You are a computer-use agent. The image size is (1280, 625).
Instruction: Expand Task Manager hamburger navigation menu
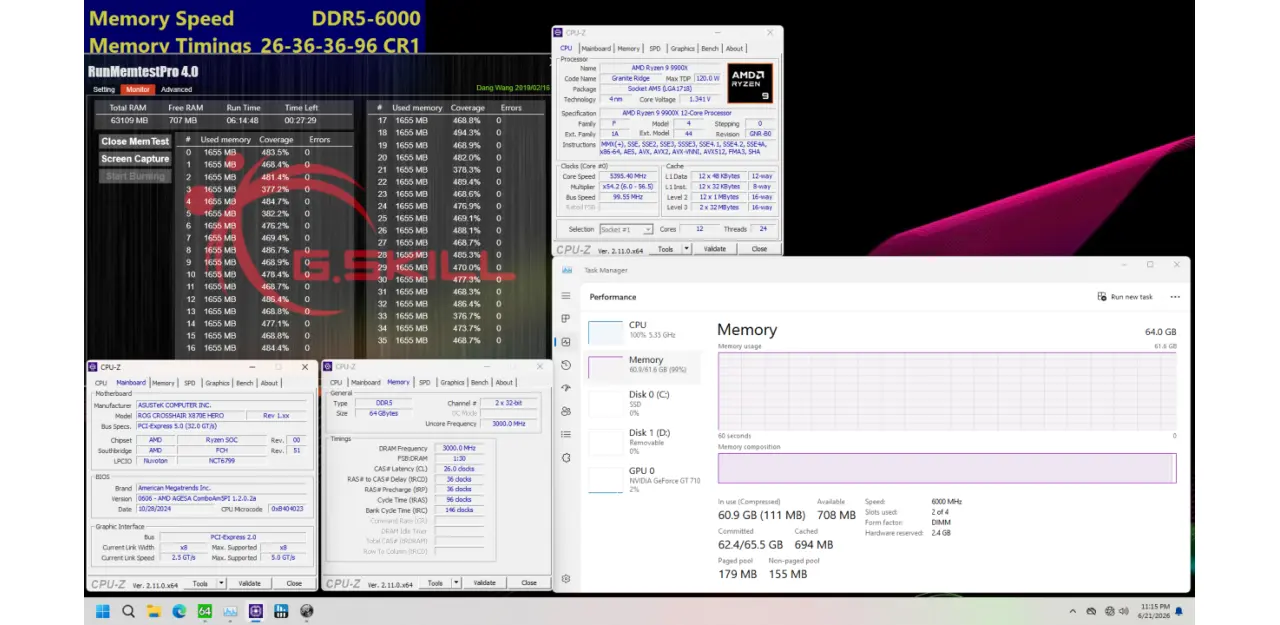tap(566, 296)
